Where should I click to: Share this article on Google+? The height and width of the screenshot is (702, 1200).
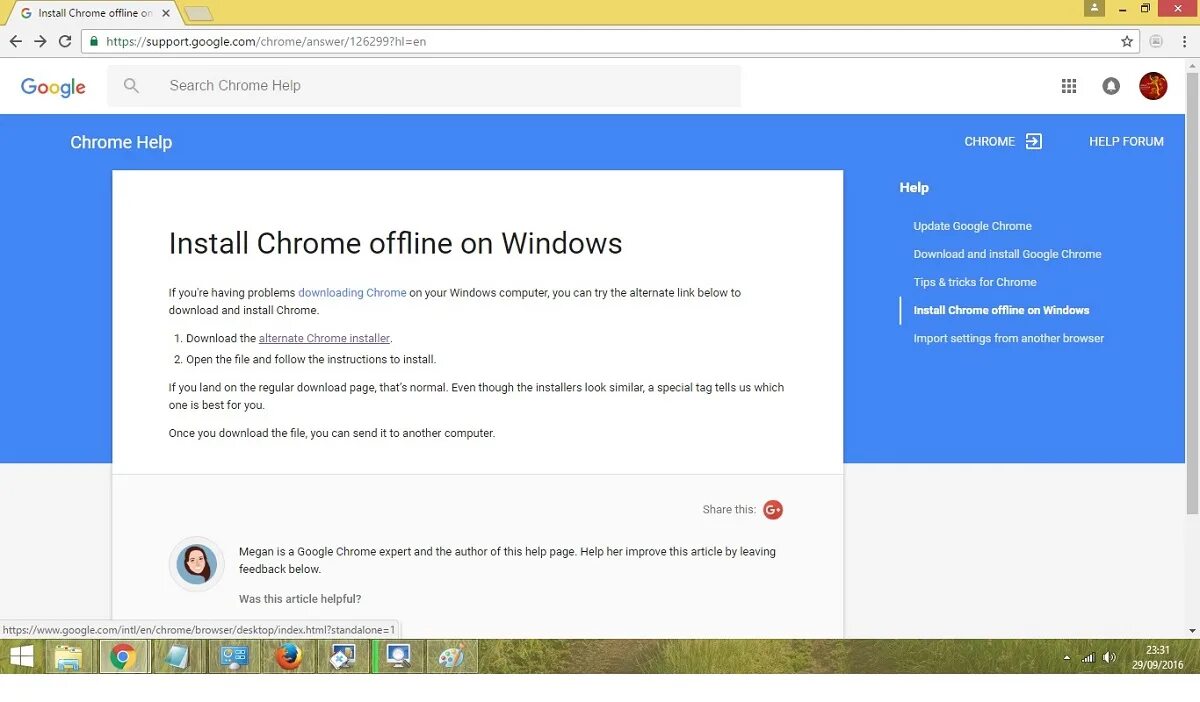[x=773, y=510]
